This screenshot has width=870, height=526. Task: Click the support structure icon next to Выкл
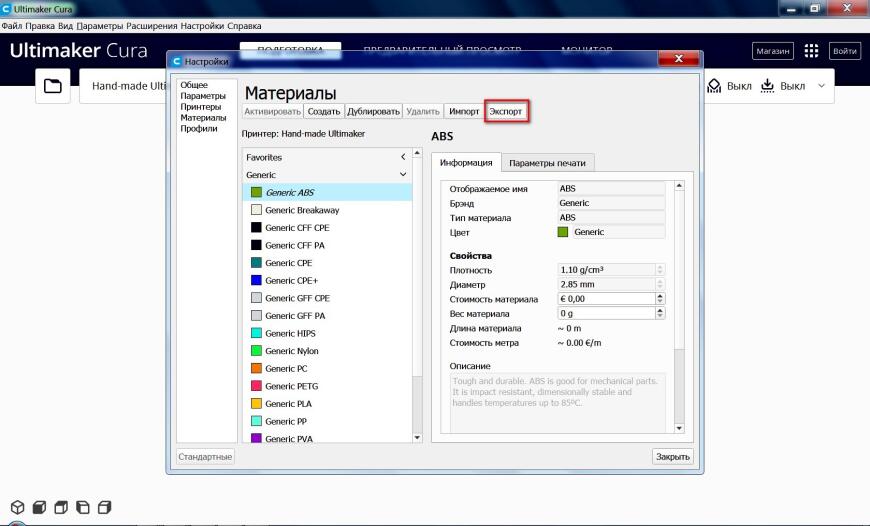point(715,86)
